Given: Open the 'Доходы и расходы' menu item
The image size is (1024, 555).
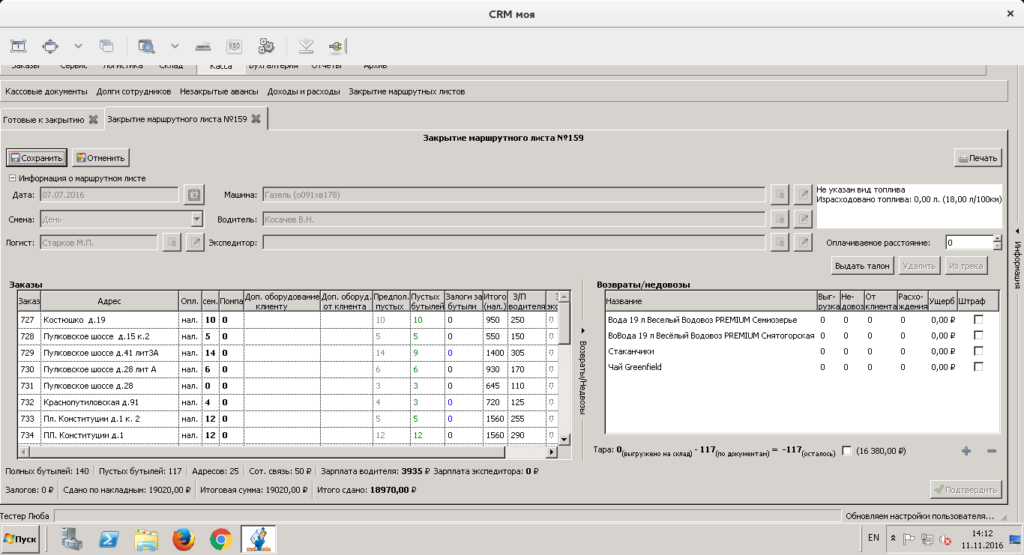Looking at the screenshot, I should [304, 91].
